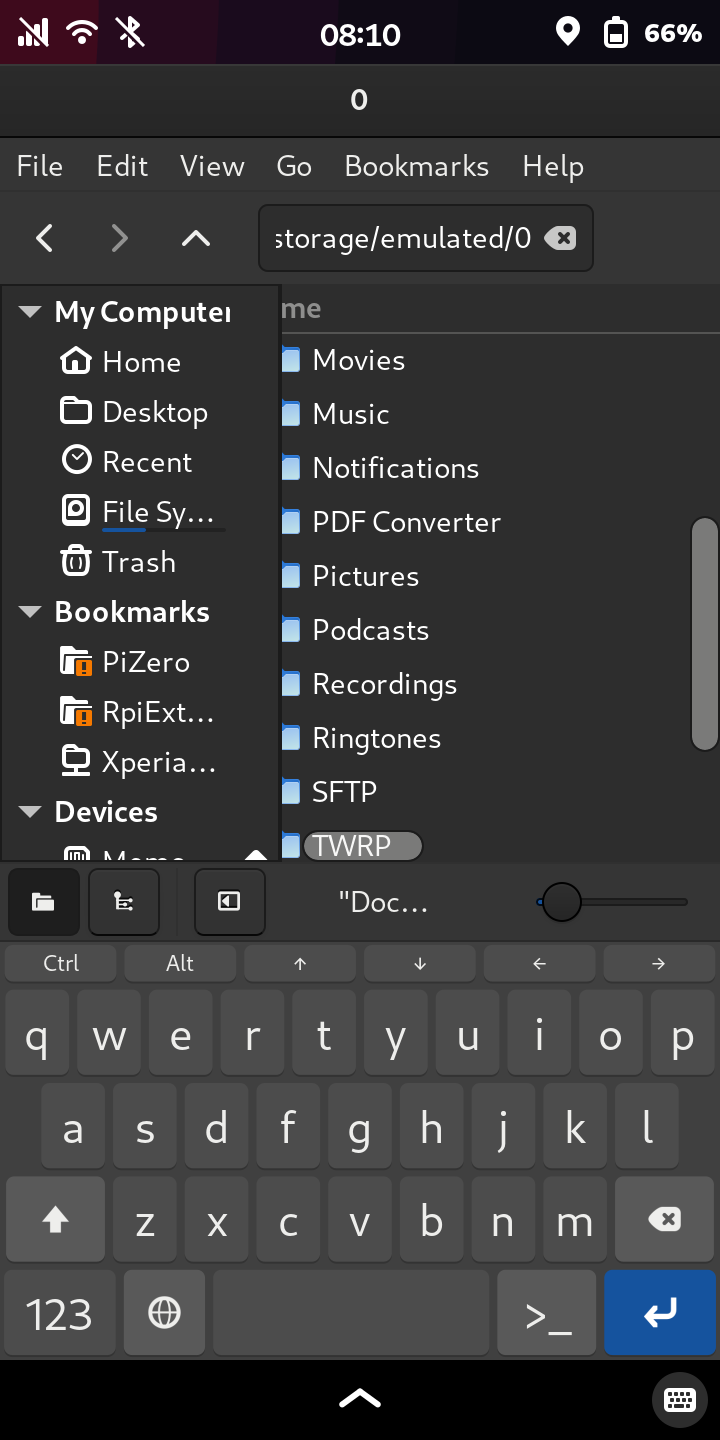Viewport: 720px width, 1440px height.
Task: Open the View menu
Action: (x=212, y=166)
